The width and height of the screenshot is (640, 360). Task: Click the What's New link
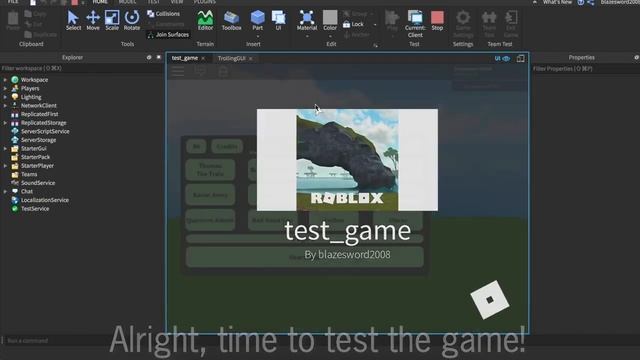557,2
